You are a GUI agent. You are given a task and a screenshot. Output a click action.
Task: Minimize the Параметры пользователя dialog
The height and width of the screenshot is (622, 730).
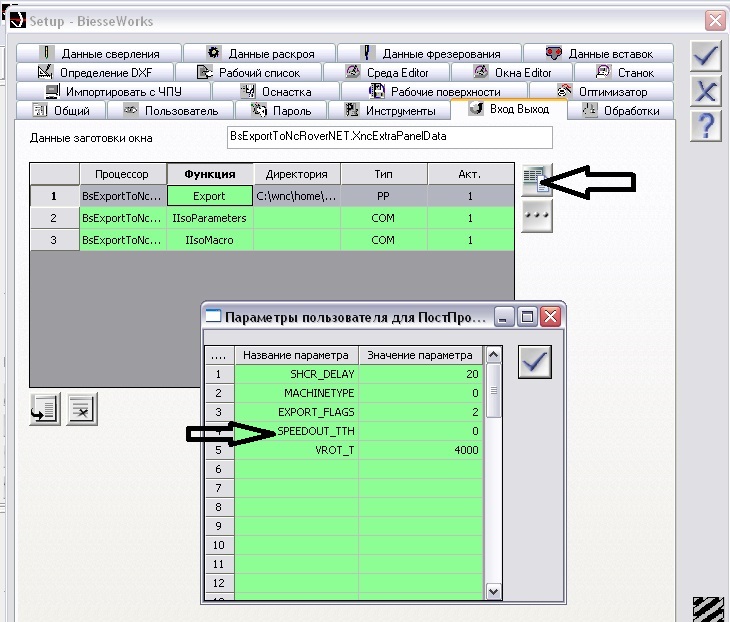(502, 317)
